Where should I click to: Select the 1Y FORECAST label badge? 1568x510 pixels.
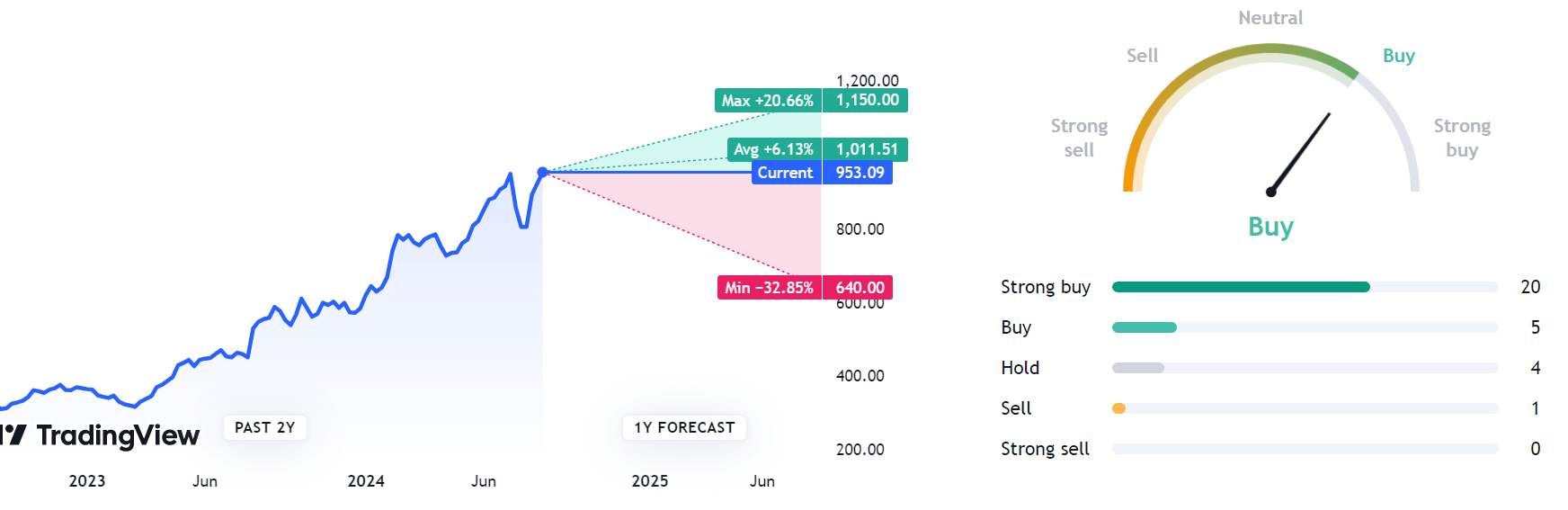tap(684, 427)
